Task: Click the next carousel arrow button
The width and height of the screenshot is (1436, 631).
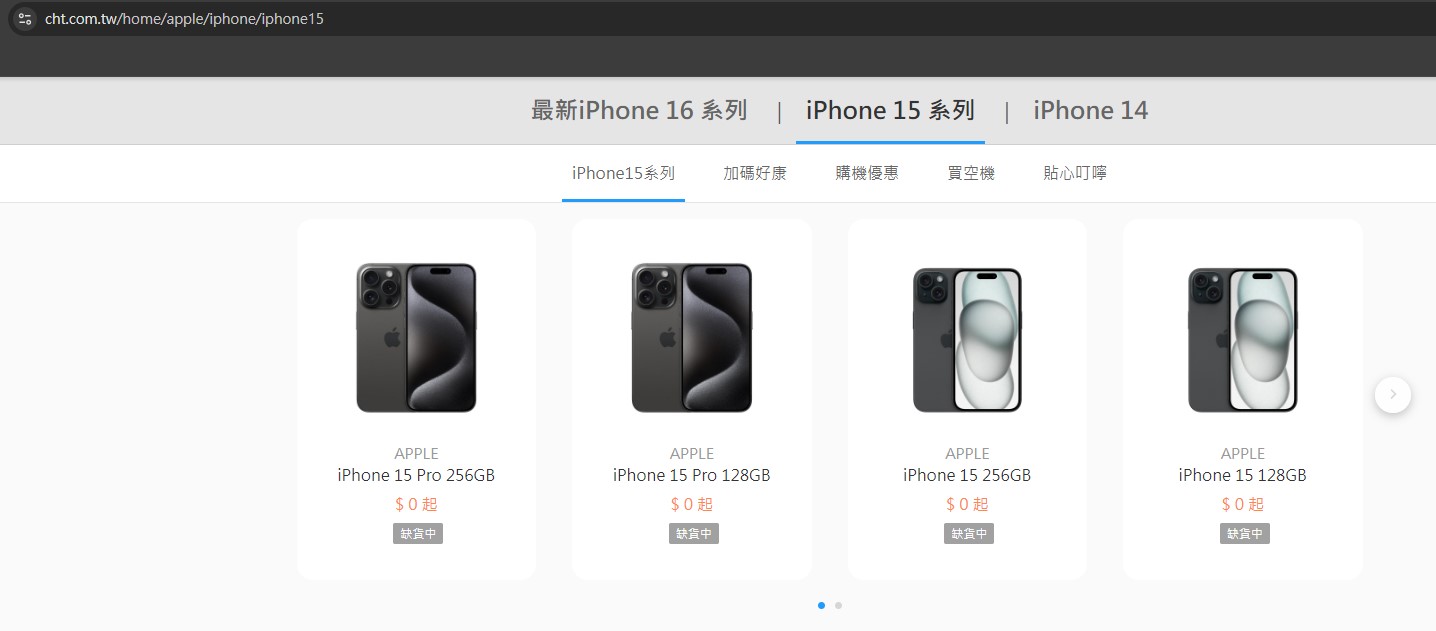Action: pyautogui.click(x=1393, y=395)
